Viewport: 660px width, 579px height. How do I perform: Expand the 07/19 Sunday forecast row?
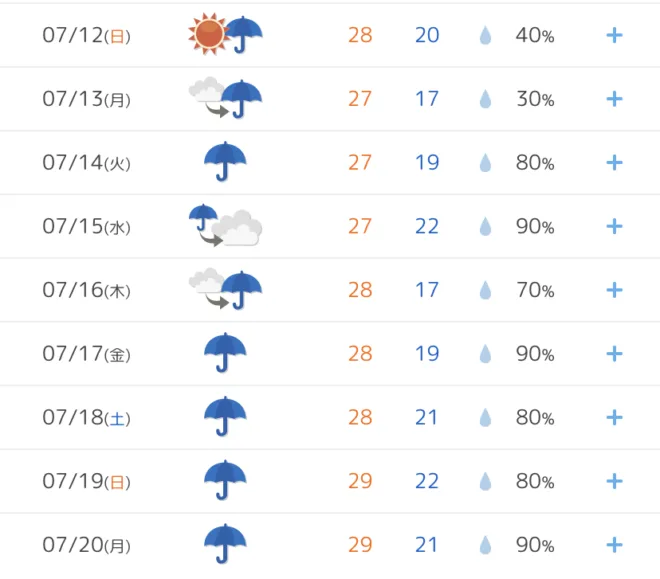[x=614, y=481]
